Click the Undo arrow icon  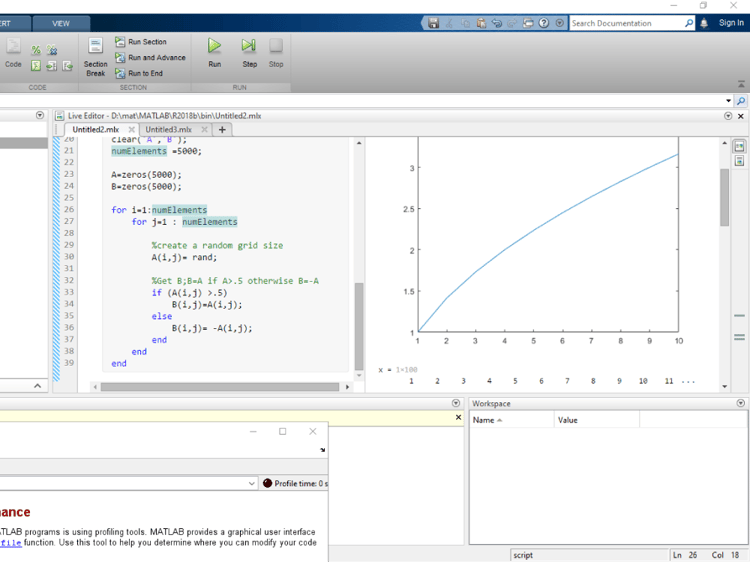(x=497, y=23)
